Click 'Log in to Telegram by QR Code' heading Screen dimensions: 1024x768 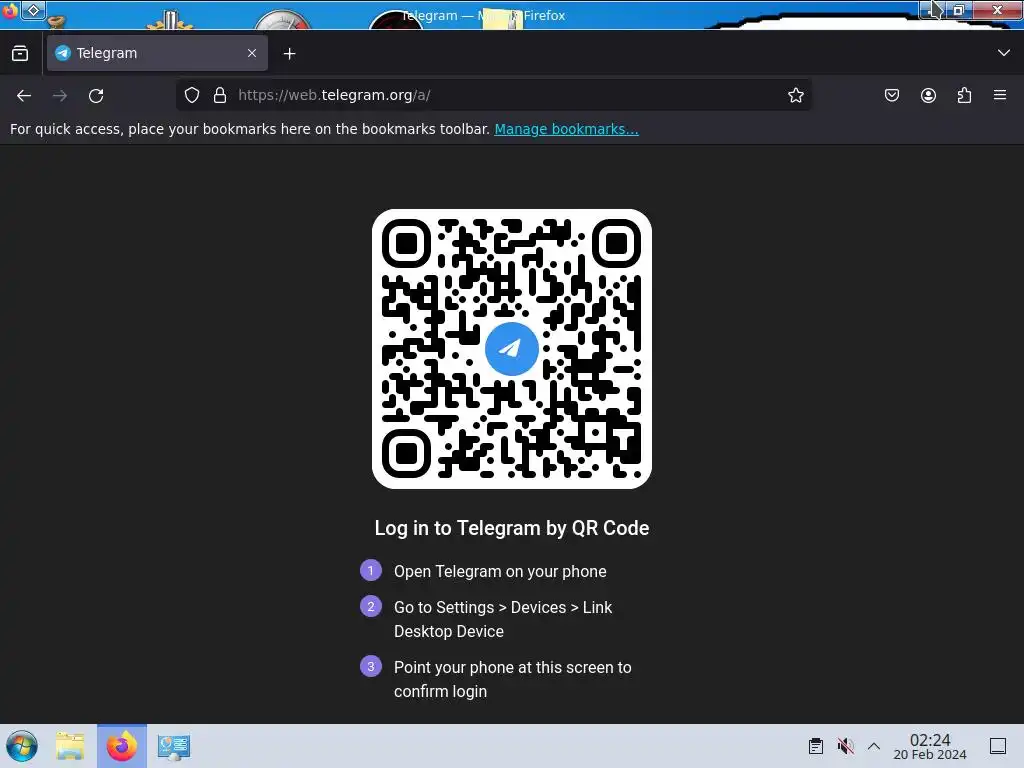512,528
